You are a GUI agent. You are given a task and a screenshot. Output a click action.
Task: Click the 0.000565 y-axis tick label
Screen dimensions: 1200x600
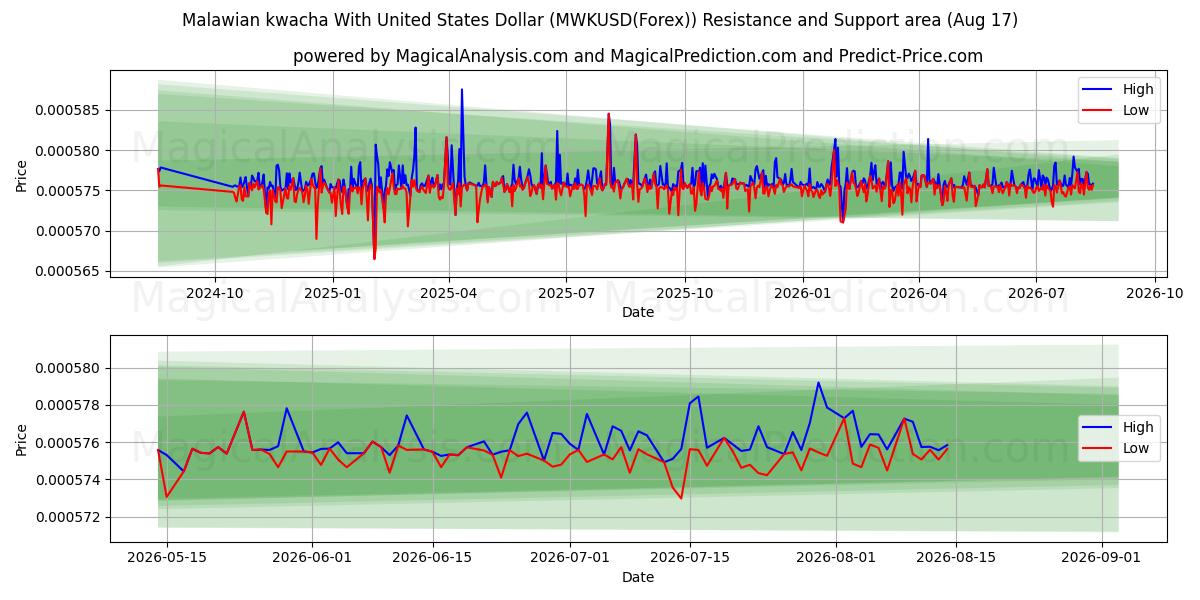point(69,271)
